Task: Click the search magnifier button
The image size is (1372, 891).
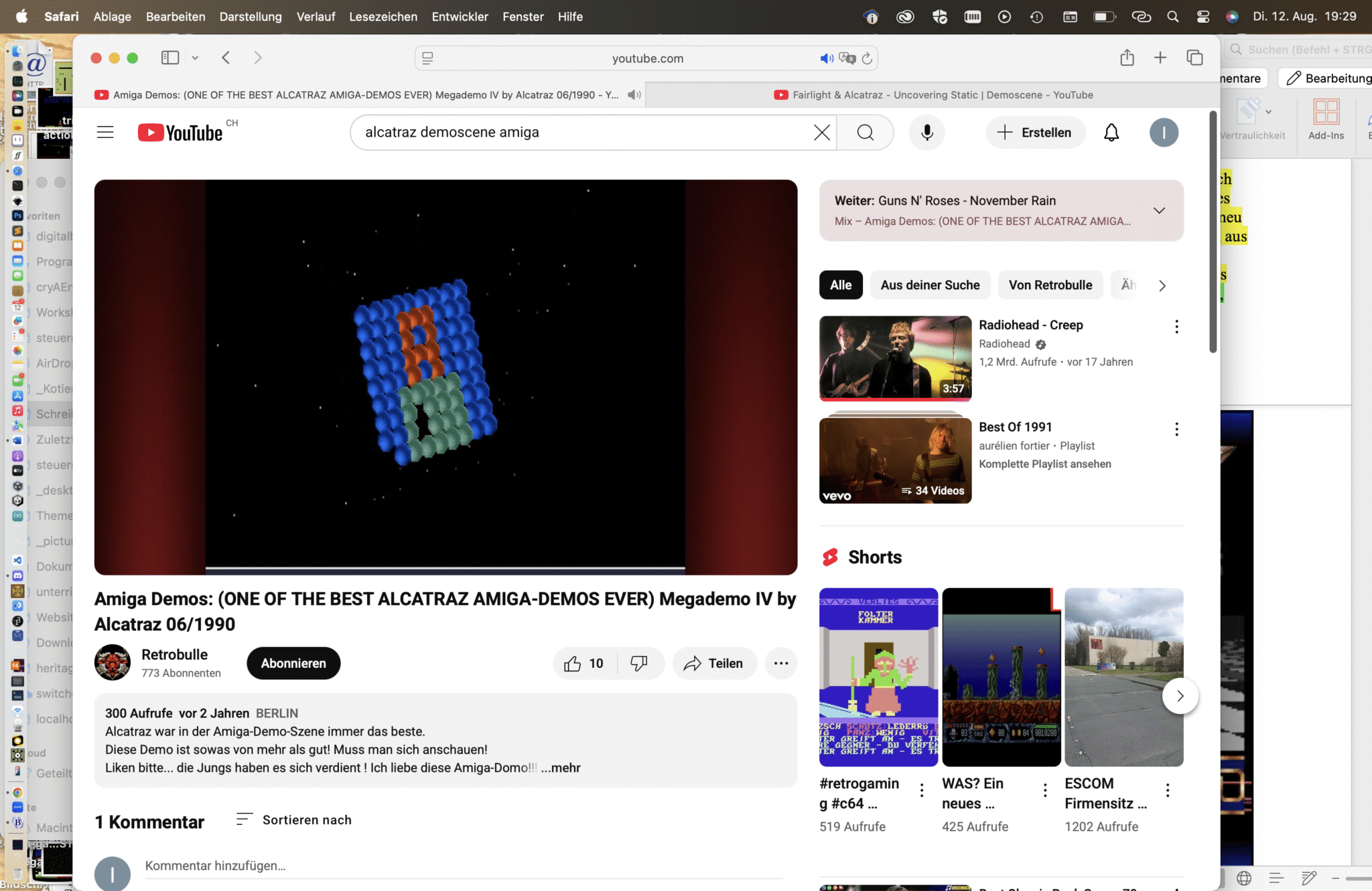Action: (865, 132)
